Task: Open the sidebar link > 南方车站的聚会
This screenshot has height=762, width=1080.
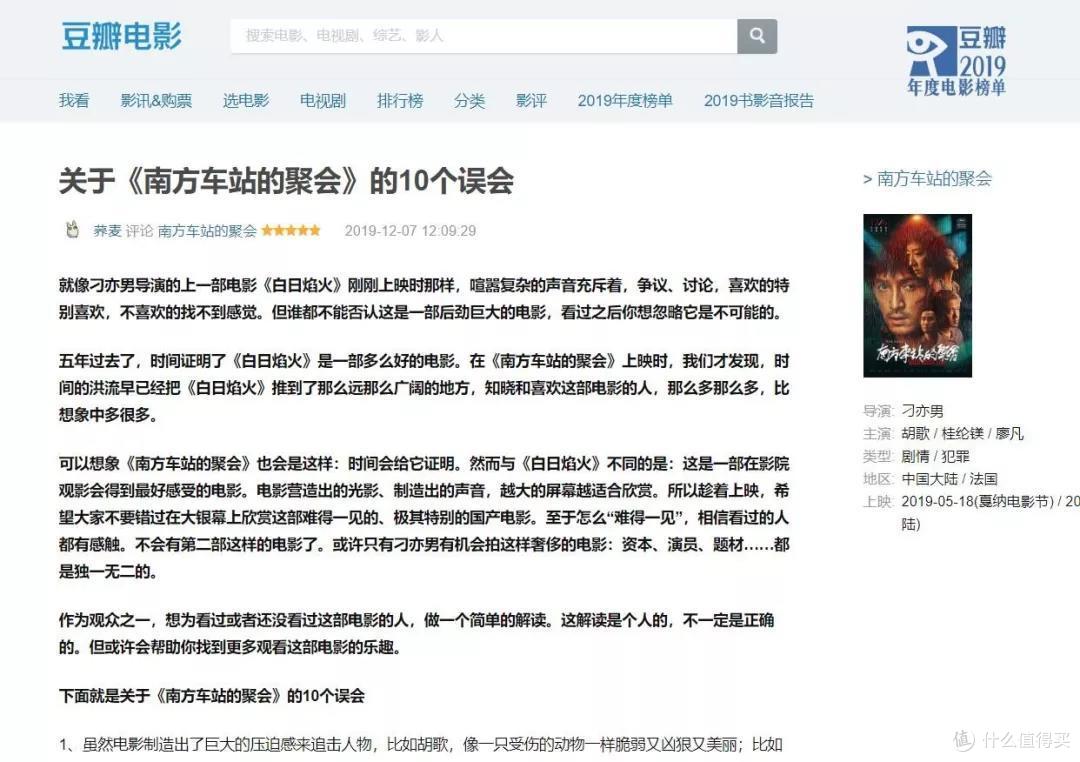Action: coord(927,179)
